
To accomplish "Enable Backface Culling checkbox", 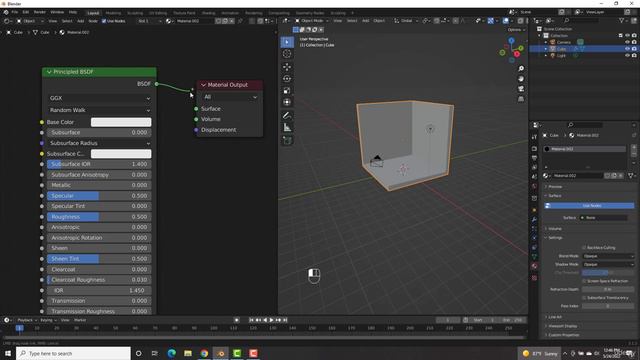I will pos(584,247).
